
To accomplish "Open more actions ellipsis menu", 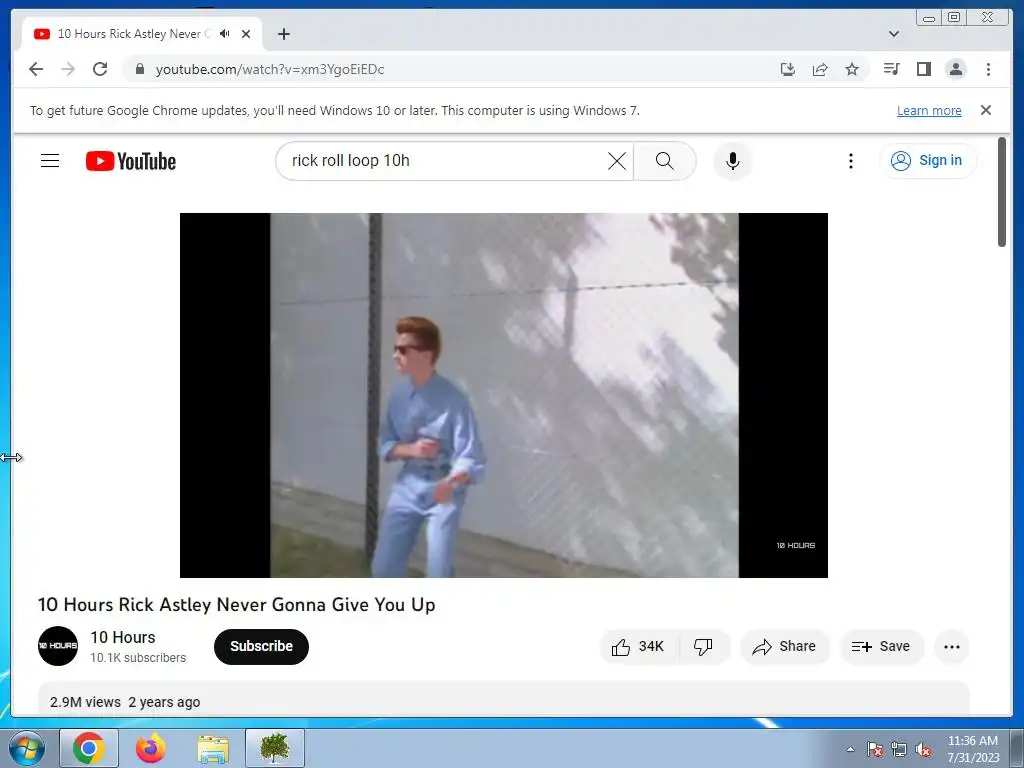I will click(x=952, y=647).
